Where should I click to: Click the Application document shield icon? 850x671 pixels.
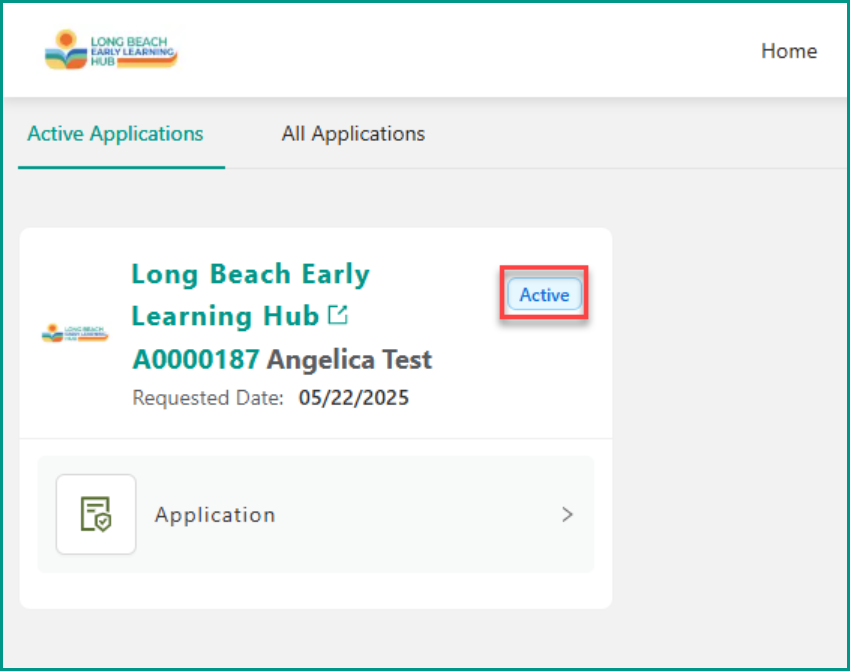96,514
